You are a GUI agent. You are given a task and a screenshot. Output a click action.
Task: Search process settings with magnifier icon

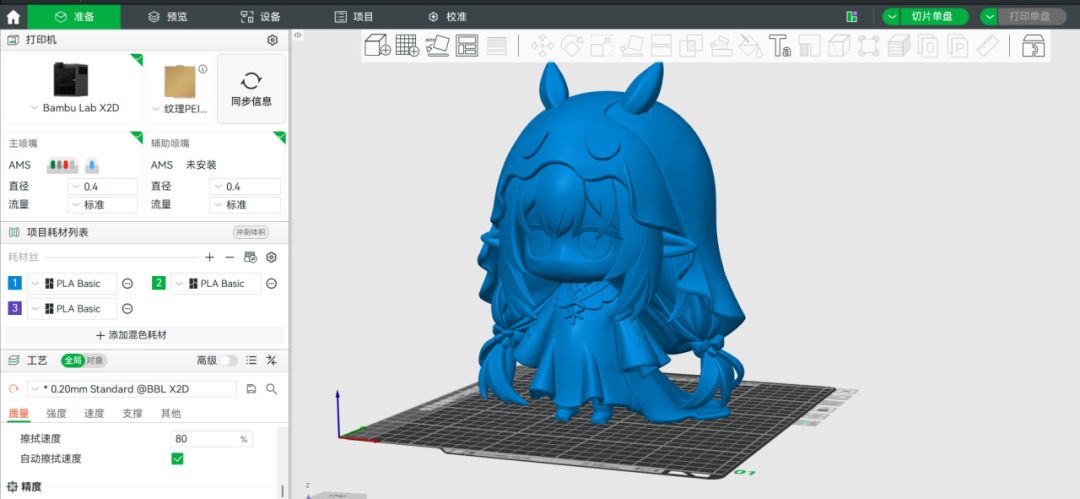[x=271, y=389]
